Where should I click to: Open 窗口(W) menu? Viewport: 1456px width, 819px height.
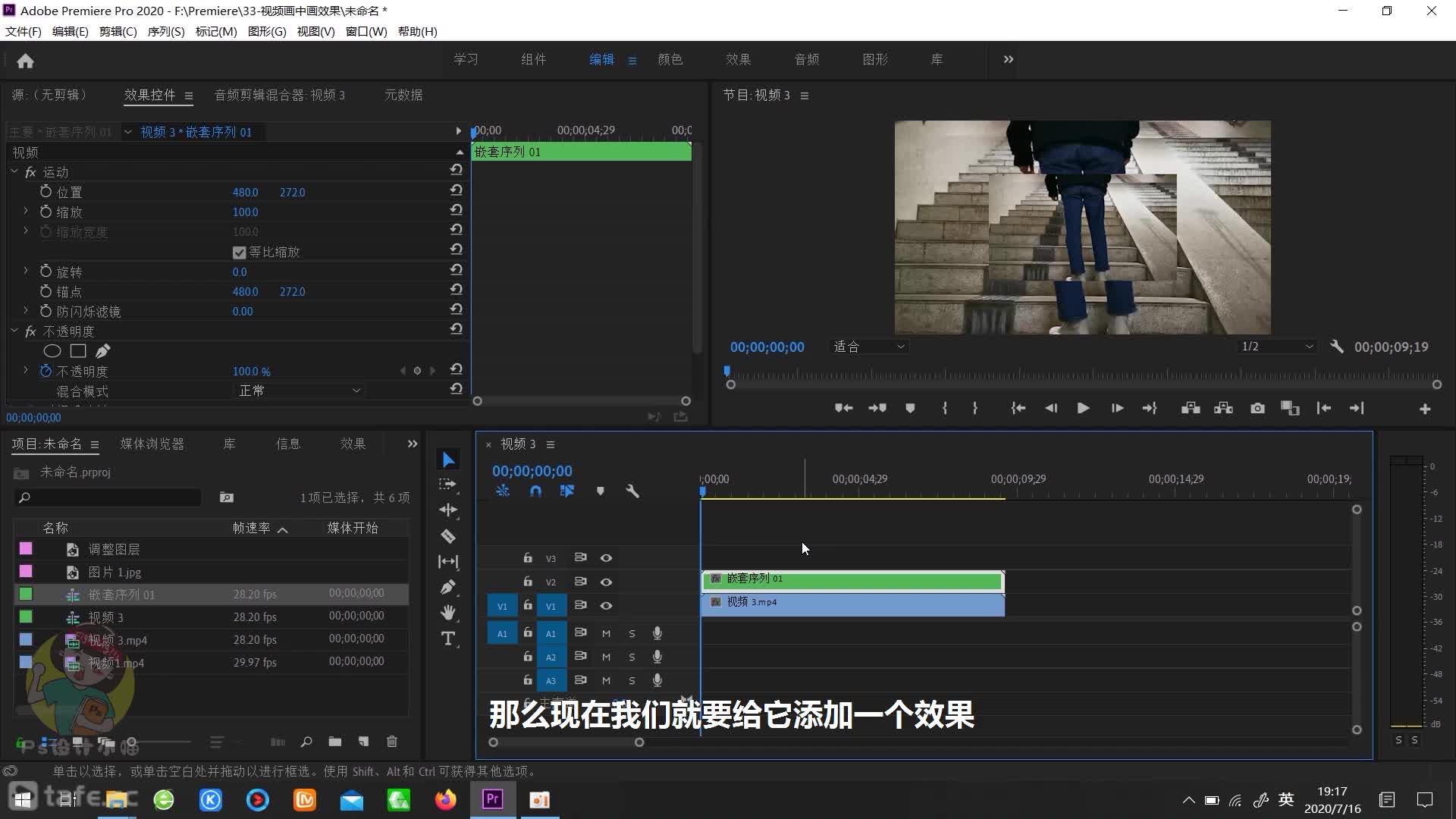point(366,31)
